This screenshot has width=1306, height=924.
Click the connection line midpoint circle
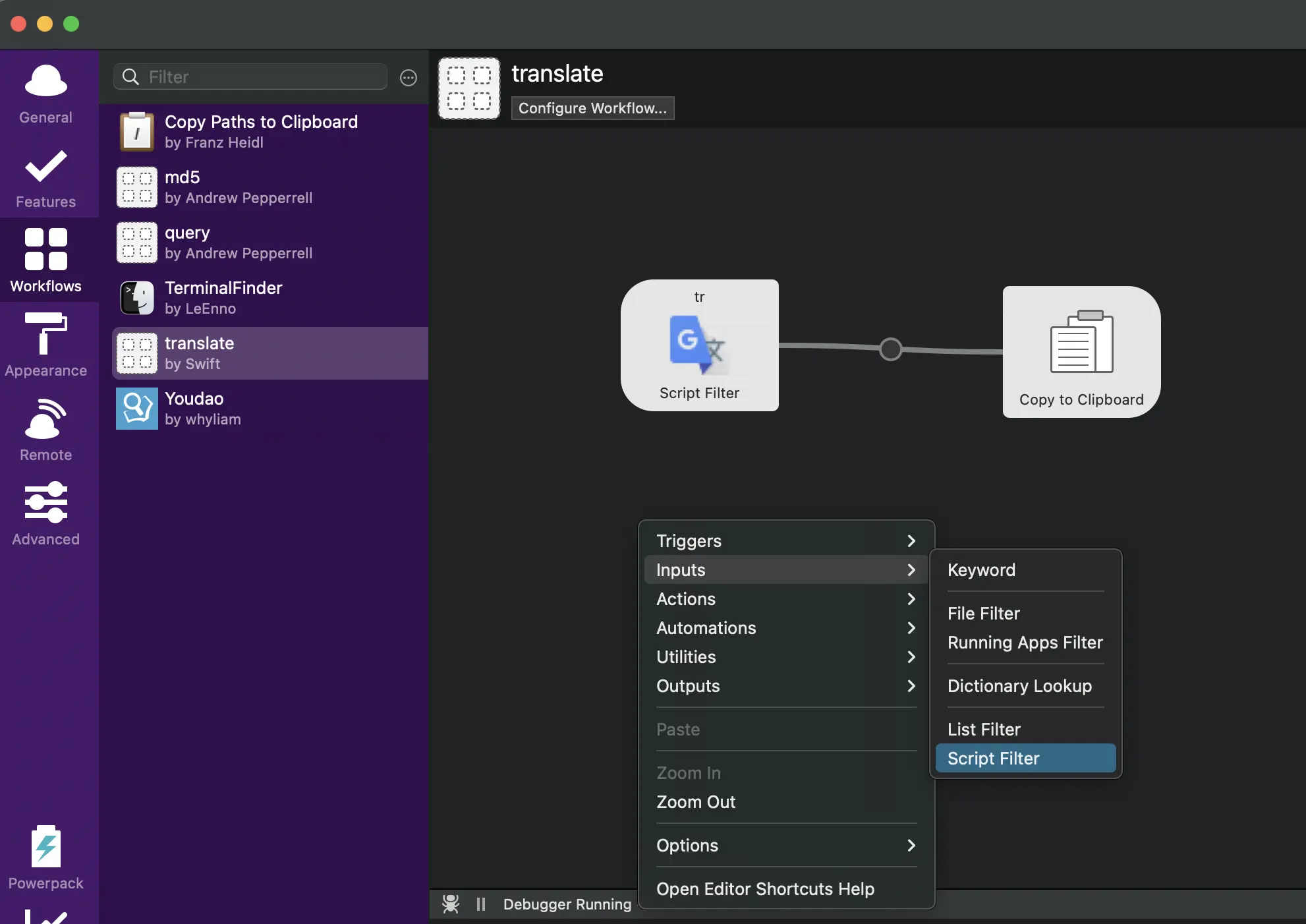(890, 349)
